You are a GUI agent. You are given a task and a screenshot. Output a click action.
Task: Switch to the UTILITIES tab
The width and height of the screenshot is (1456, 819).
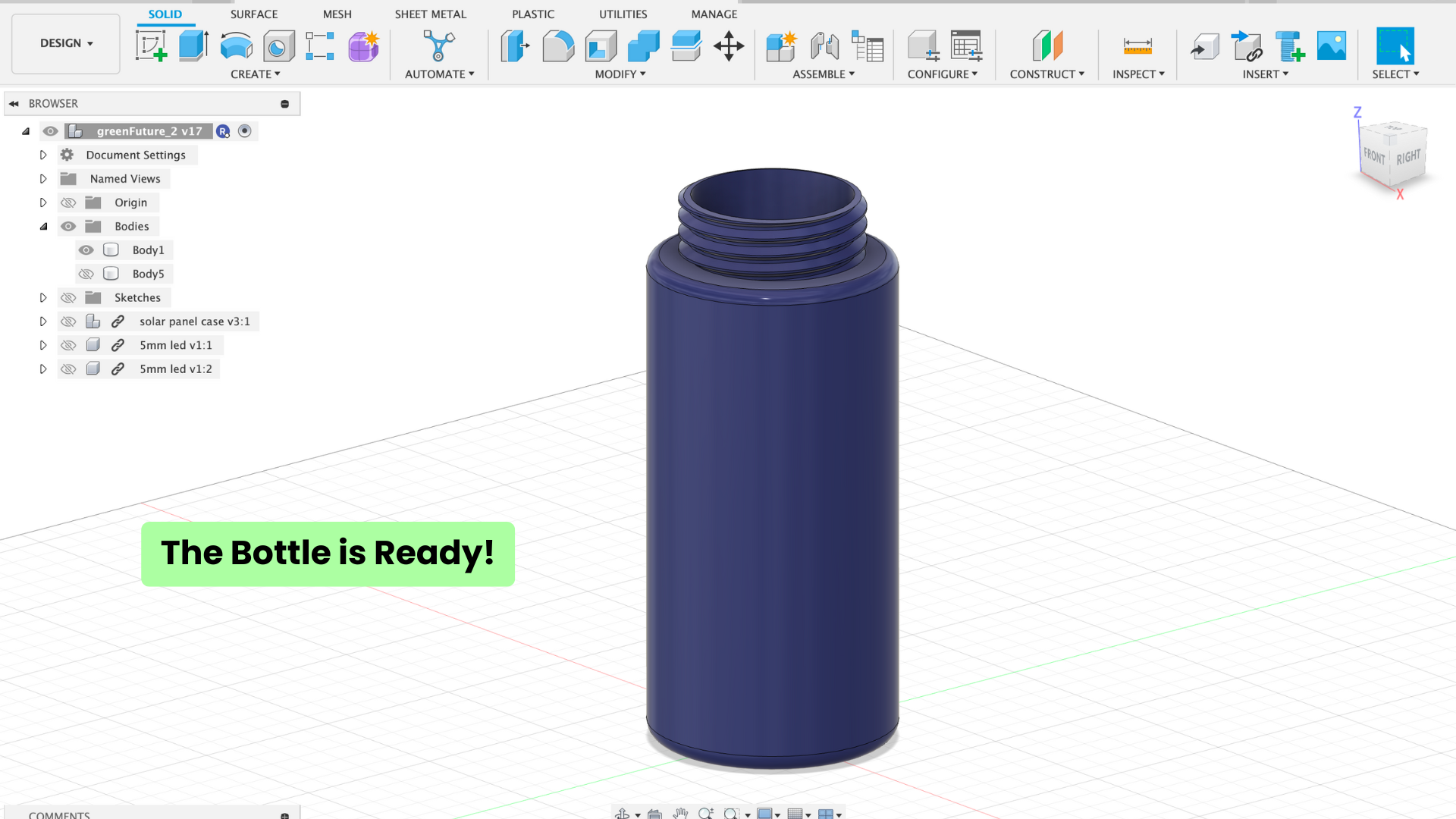click(623, 14)
